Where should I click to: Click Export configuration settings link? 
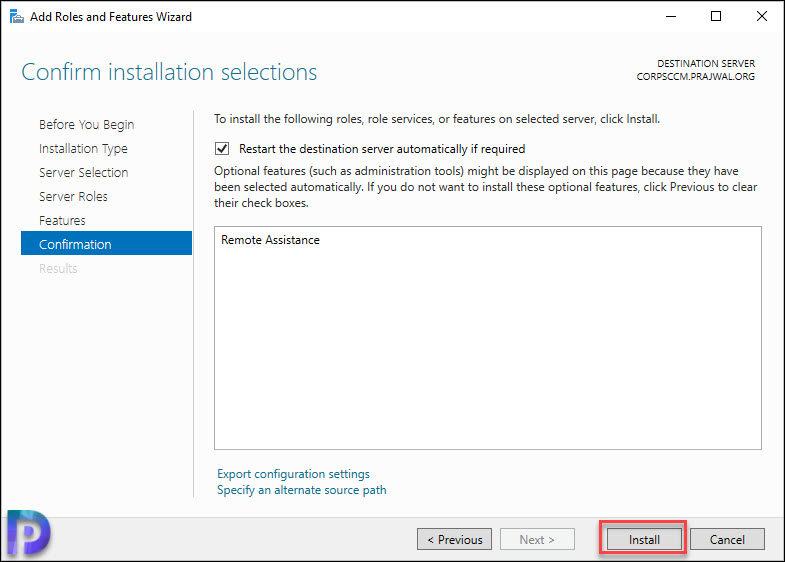pos(293,474)
